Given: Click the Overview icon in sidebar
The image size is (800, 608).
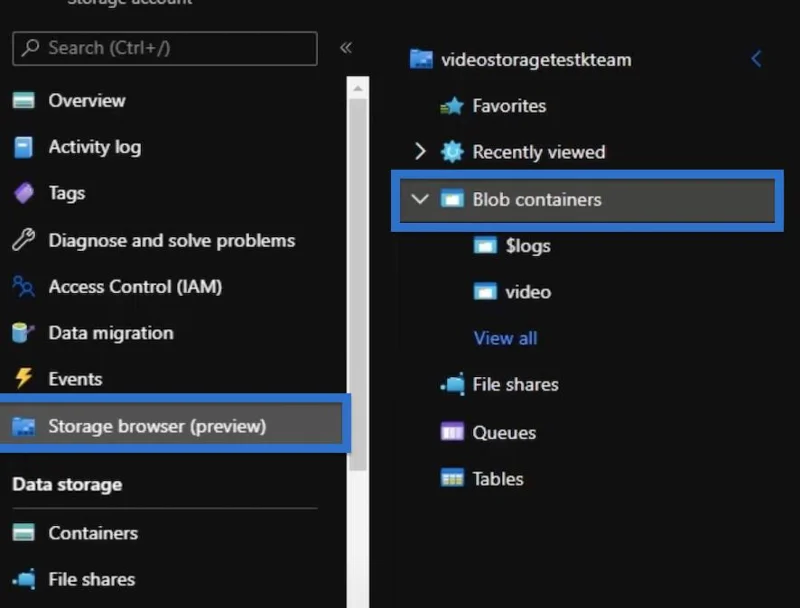Looking at the screenshot, I should (23, 100).
